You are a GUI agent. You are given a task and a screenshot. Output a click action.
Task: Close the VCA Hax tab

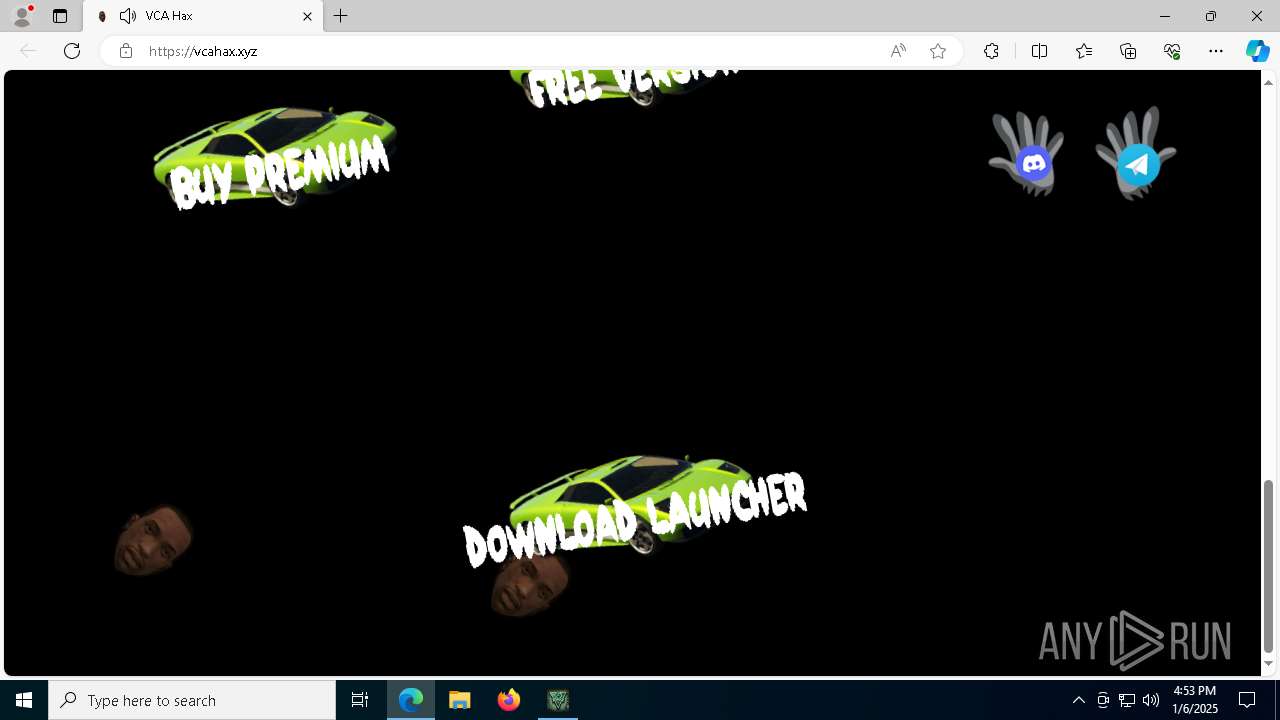point(307,16)
